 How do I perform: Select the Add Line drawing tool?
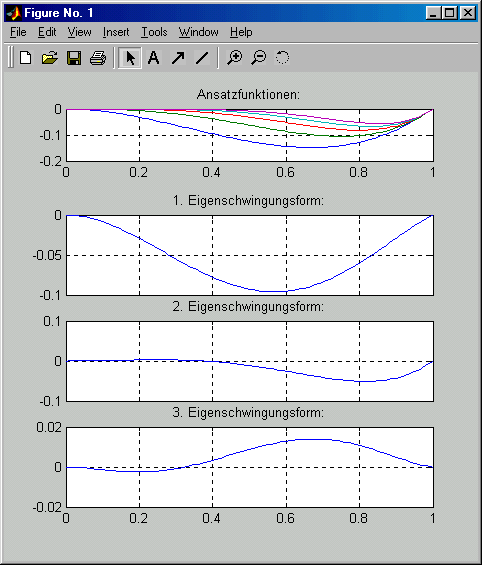pyautogui.click(x=202, y=58)
